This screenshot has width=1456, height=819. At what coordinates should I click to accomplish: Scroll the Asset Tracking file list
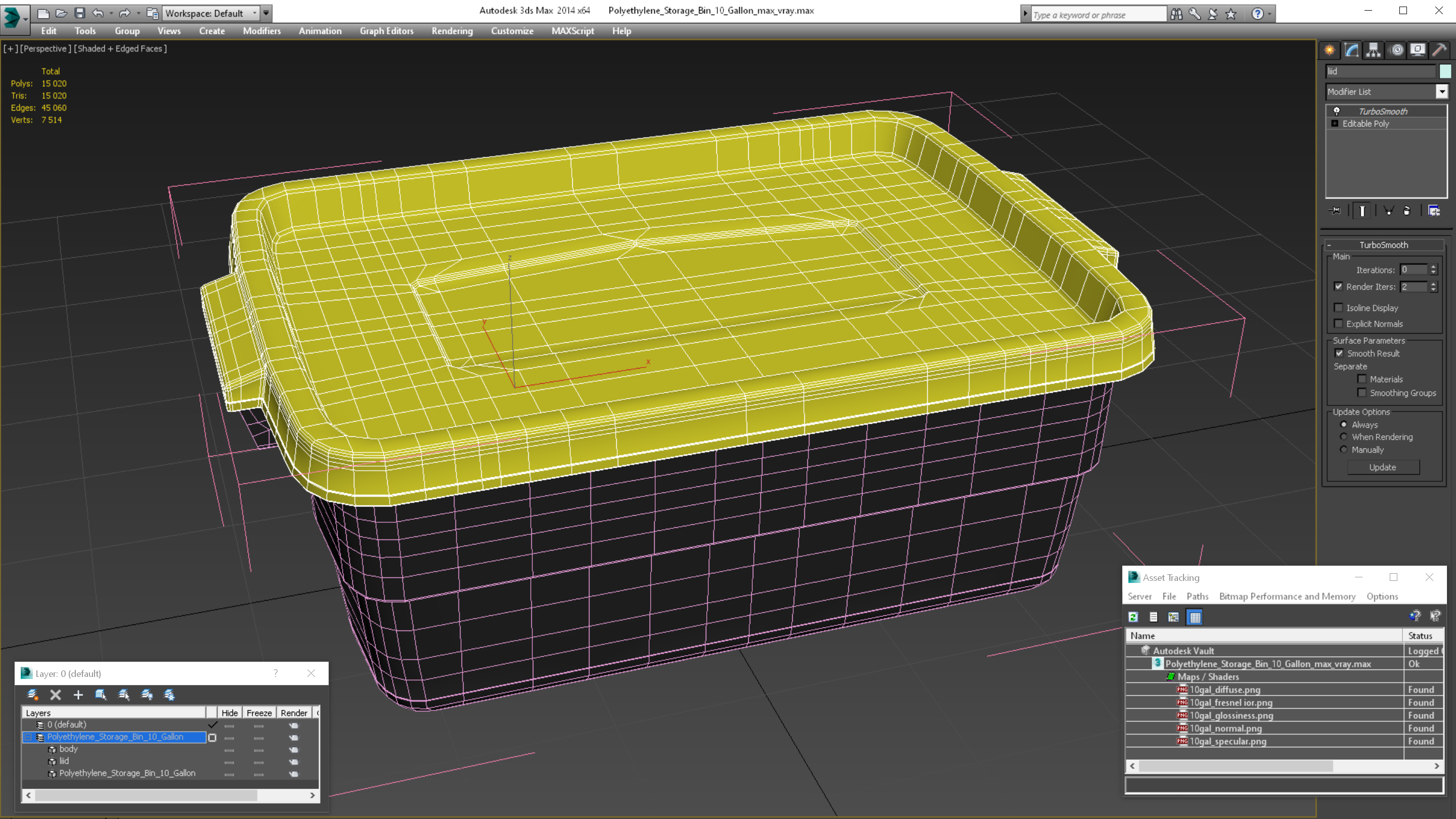coord(1283,765)
